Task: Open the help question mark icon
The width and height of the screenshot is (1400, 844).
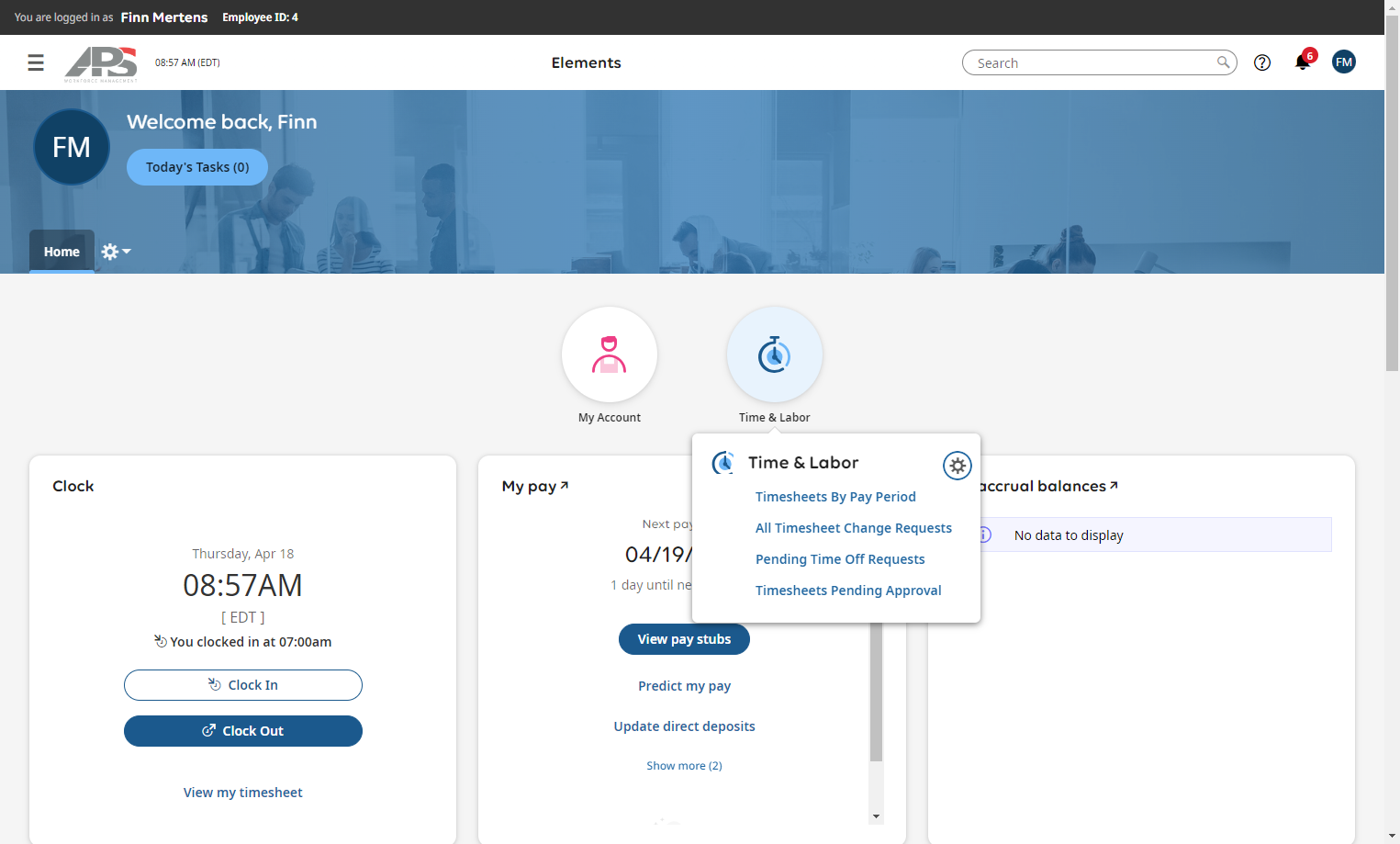Action: [1262, 62]
